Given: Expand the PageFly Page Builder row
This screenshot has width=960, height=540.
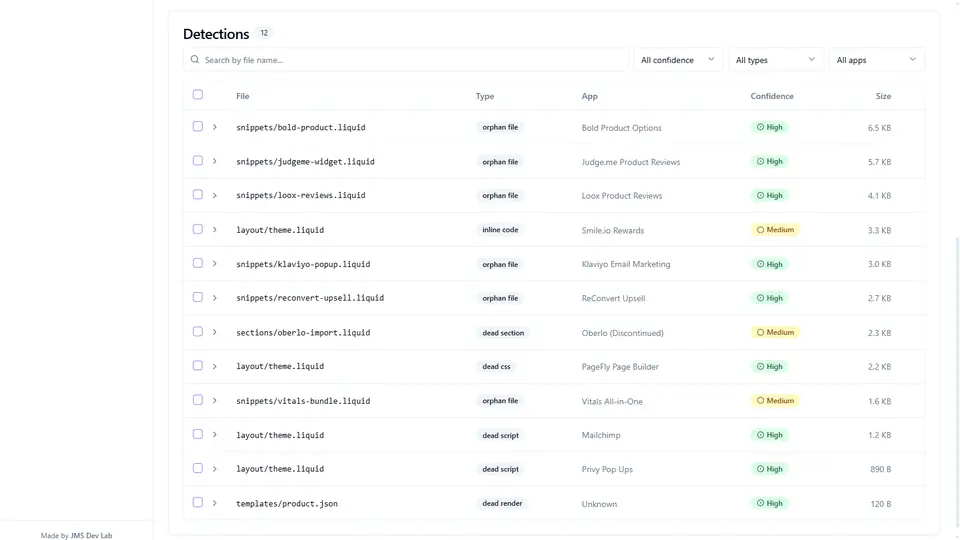Looking at the screenshot, I should (215, 366).
